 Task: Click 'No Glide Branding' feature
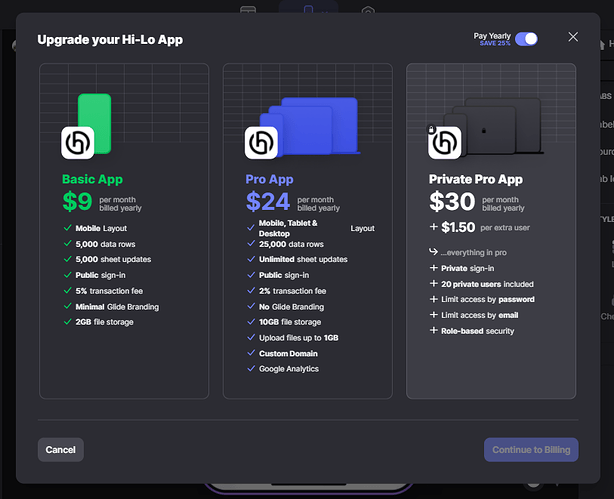pos(291,307)
